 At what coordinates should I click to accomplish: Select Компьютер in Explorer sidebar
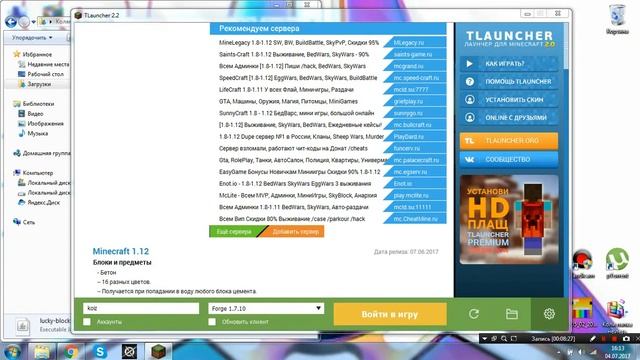(x=38, y=173)
